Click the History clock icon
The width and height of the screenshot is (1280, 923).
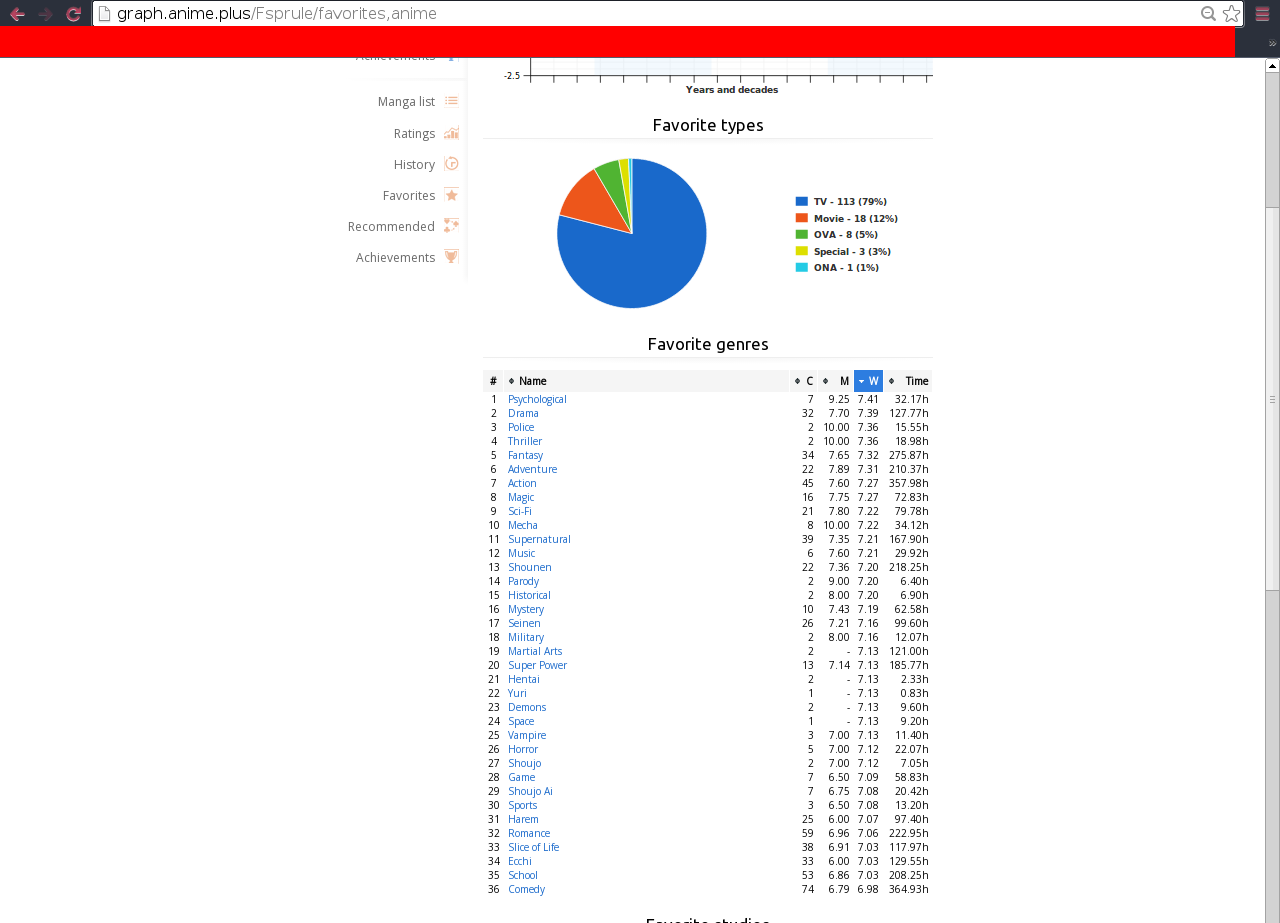click(452, 164)
